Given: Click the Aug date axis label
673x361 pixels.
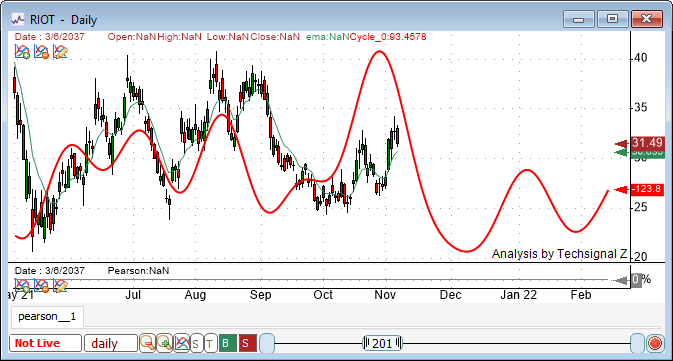Looking at the screenshot, I should 195,295.
